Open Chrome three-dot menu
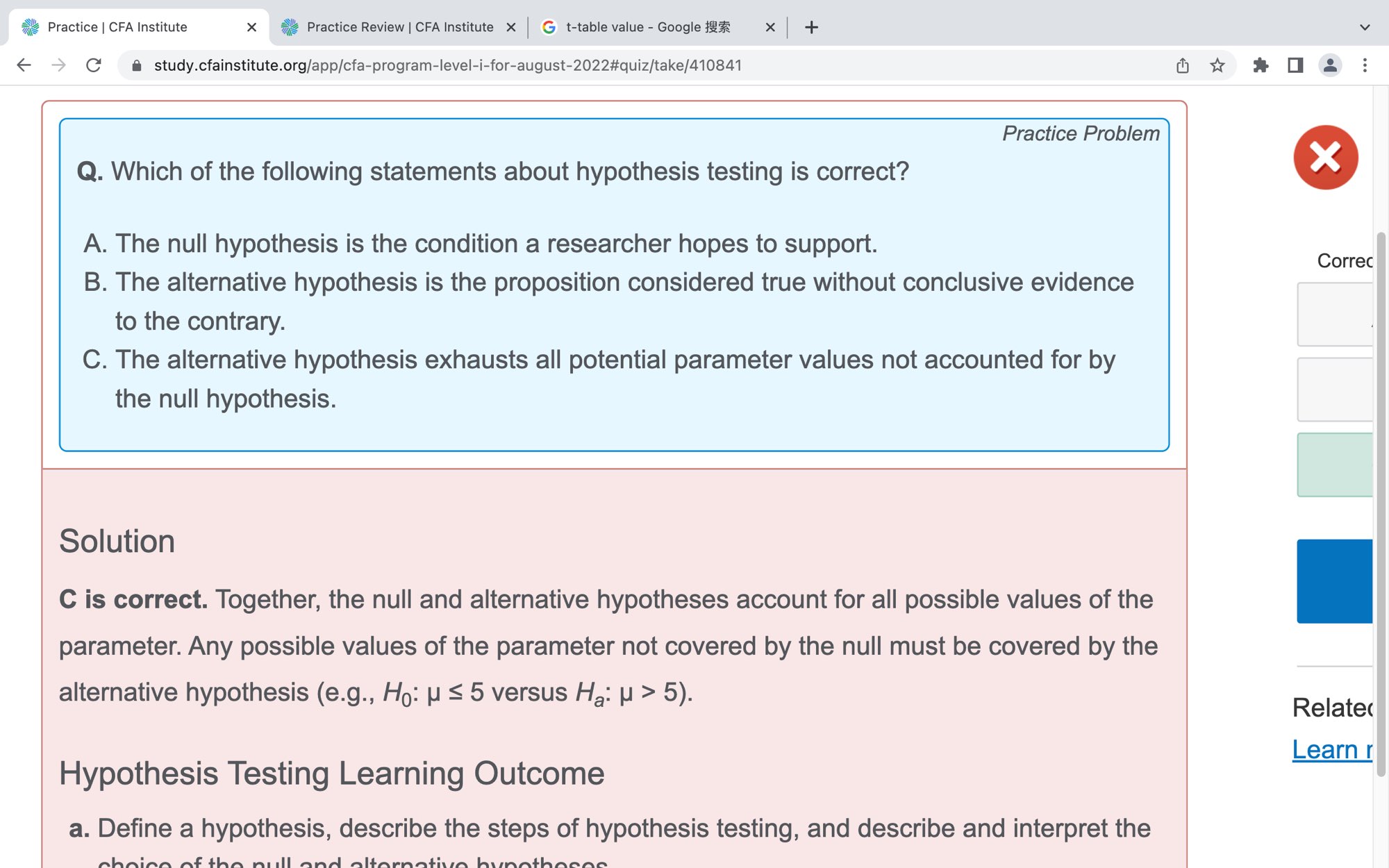1389x868 pixels. click(1365, 65)
